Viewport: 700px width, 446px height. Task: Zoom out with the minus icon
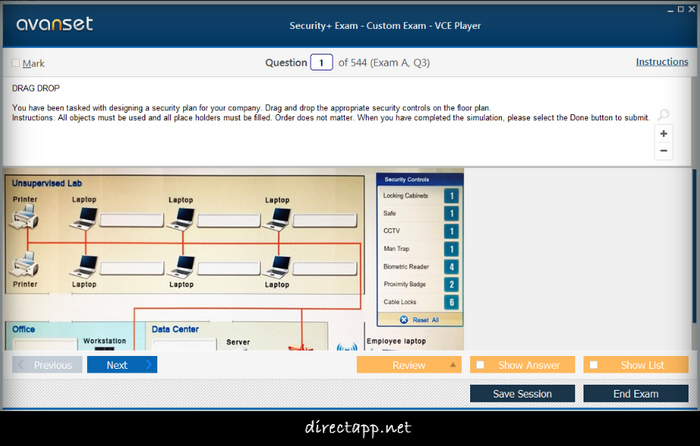(x=664, y=151)
